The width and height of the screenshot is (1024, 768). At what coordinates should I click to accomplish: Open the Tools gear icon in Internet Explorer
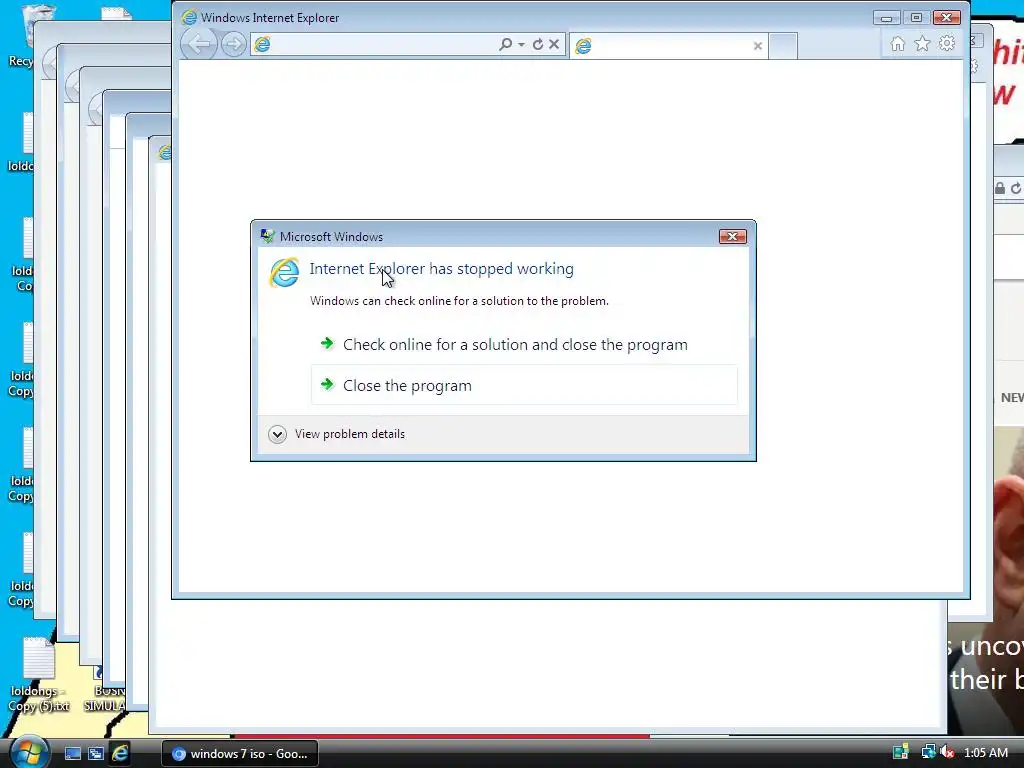[946, 44]
